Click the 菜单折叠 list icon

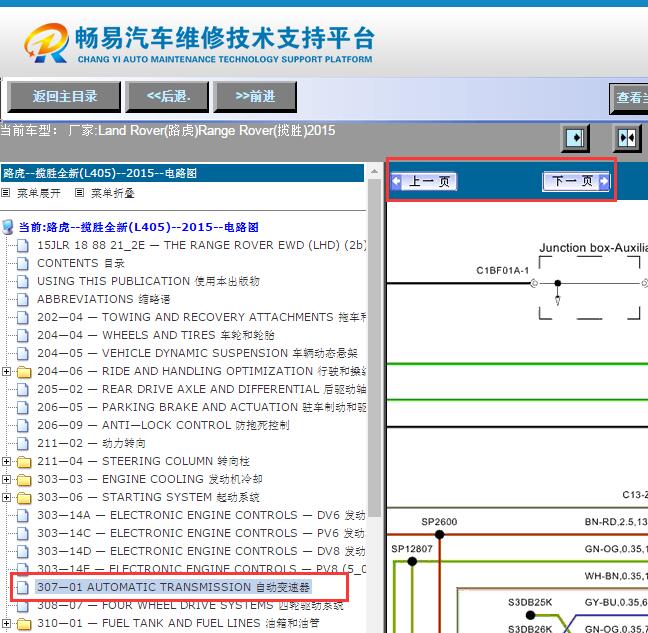tap(79, 193)
